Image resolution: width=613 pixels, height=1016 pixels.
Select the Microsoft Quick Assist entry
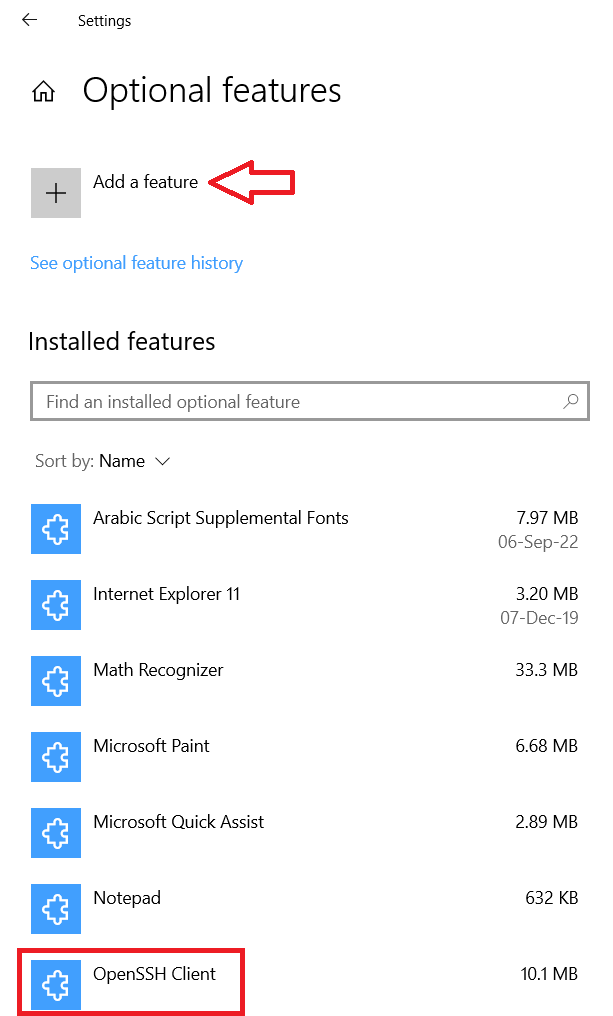179,822
